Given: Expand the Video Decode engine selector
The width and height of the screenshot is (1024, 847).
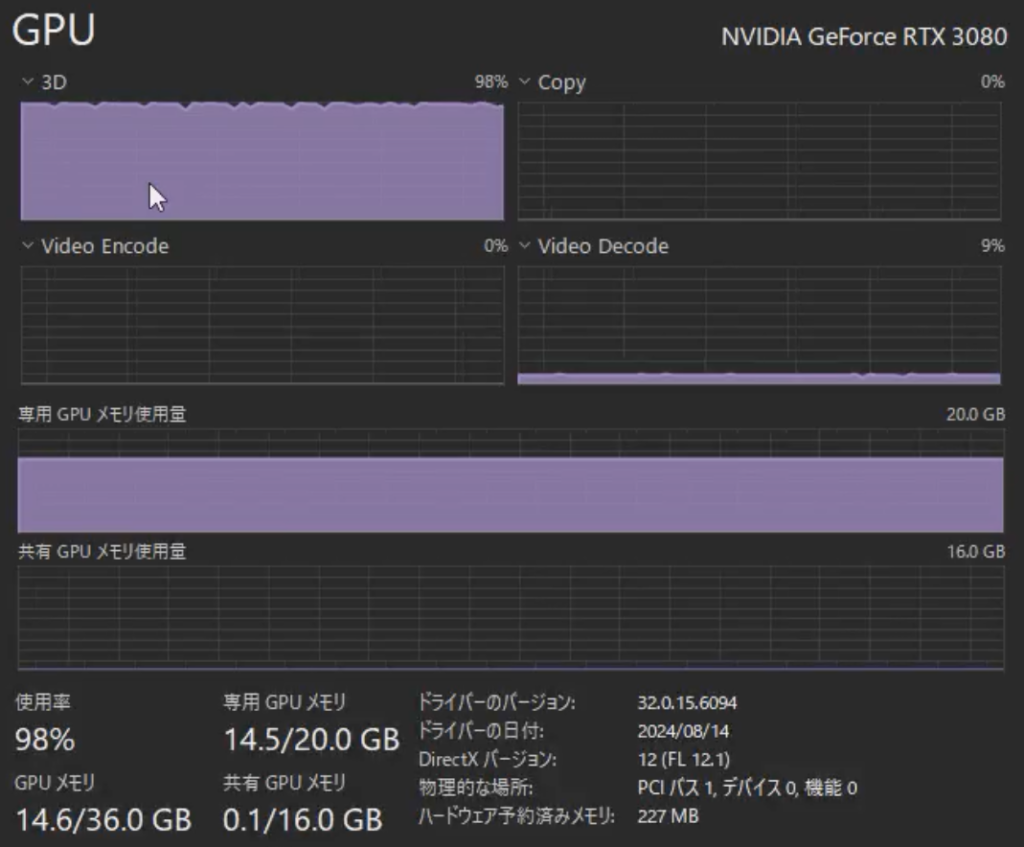Looking at the screenshot, I should [593, 246].
